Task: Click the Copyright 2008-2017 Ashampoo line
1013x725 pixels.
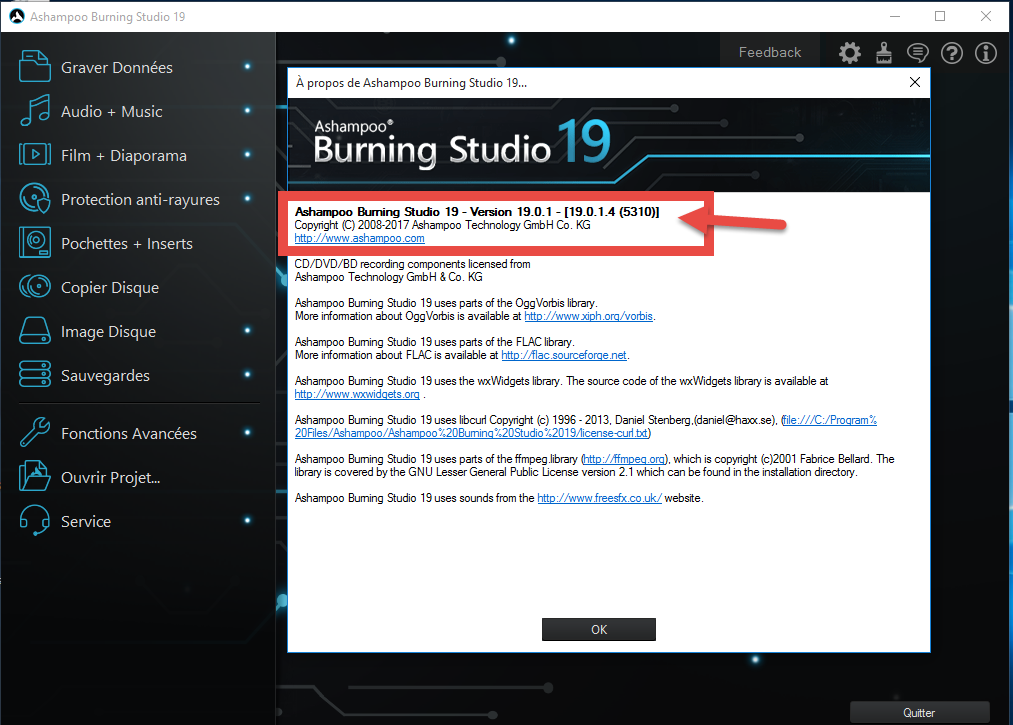Action: pos(443,225)
